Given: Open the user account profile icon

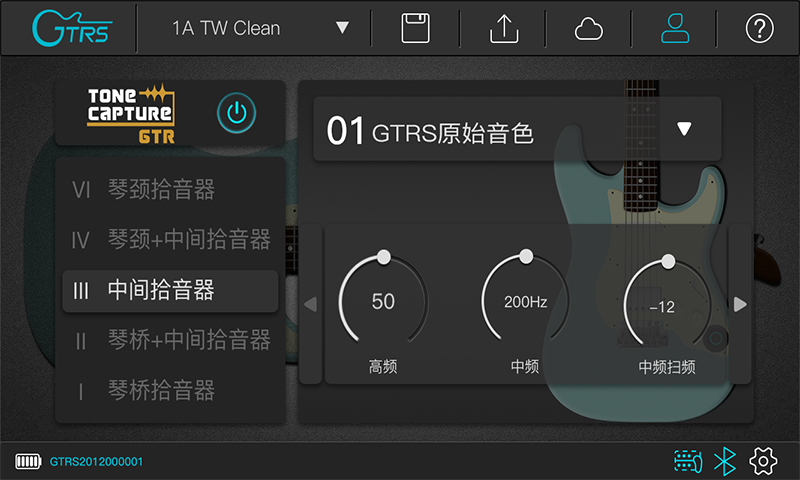Looking at the screenshot, I should point(676,28).
